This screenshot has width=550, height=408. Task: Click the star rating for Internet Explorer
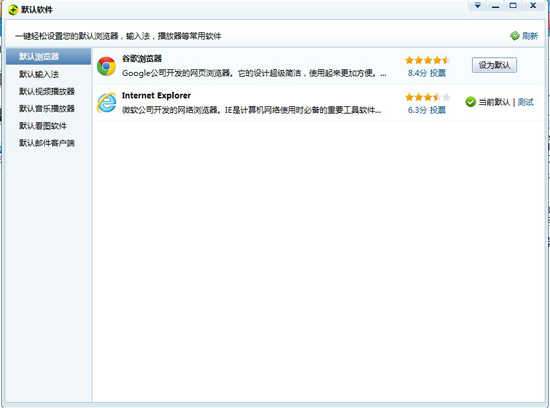pos(427,97)
